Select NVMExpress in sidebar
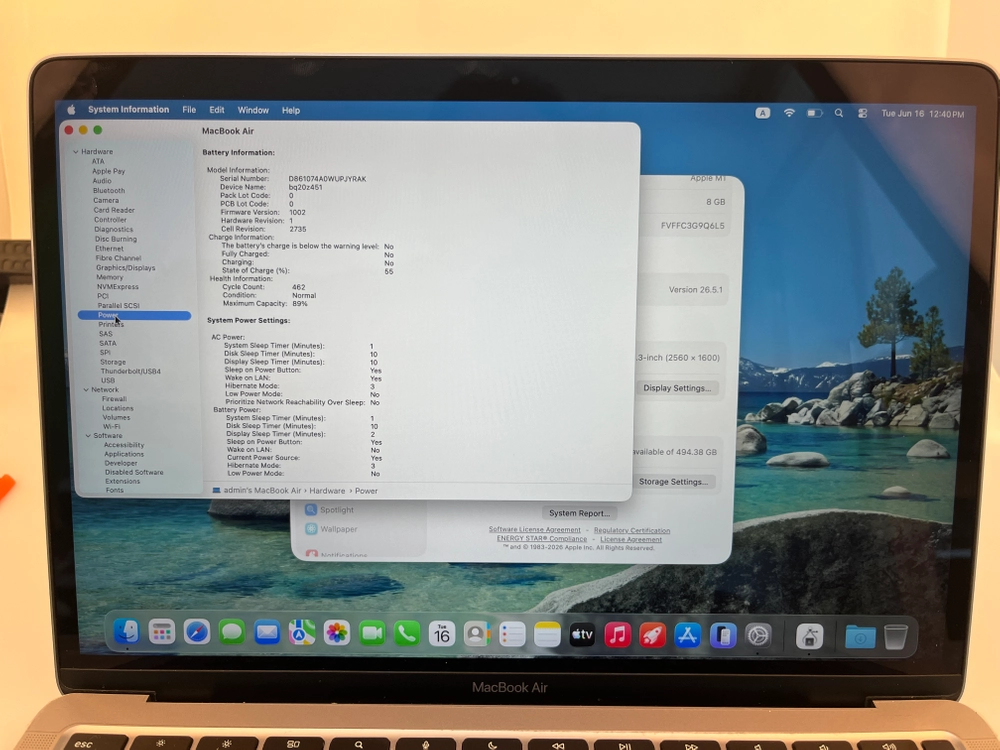Image resolution: width=1000 pixels, height=750 pixels. pyautogui.click(x=118, y=287)
